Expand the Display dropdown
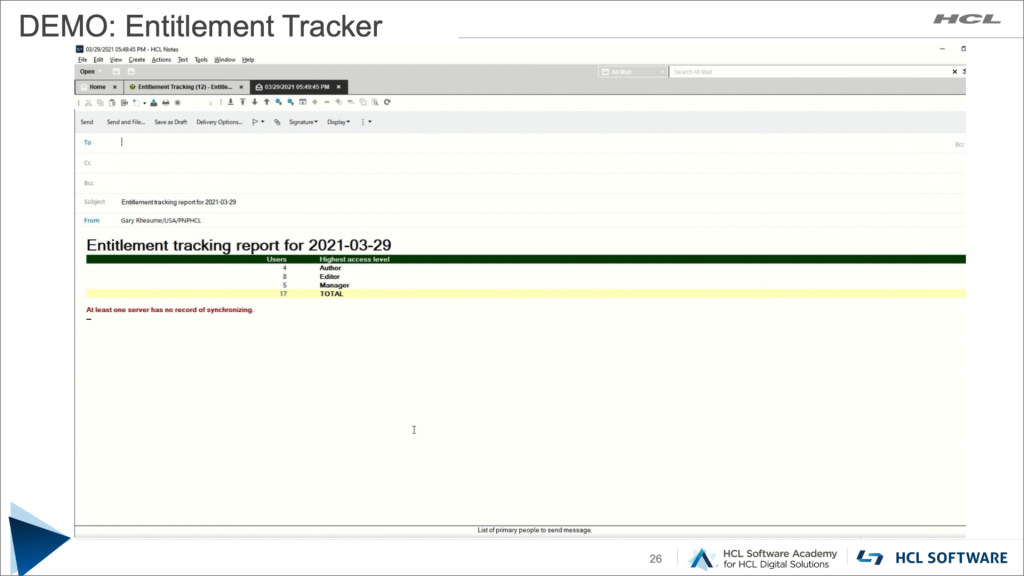The image size is (1024, 576). (339, 122)
